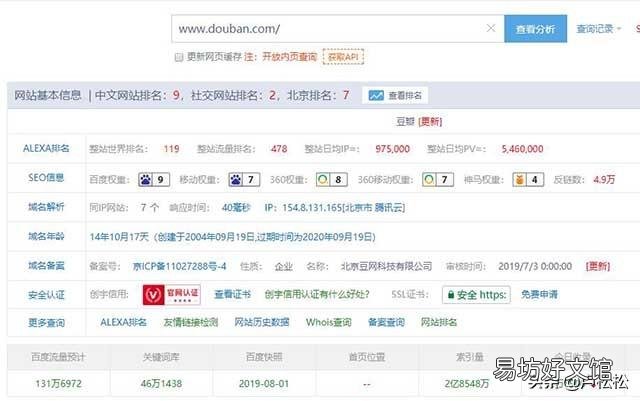Image resolution: width=640 pixels, height=401 pixels.
Task: Click the keyword count 46万1438
Action: (161, 384)
